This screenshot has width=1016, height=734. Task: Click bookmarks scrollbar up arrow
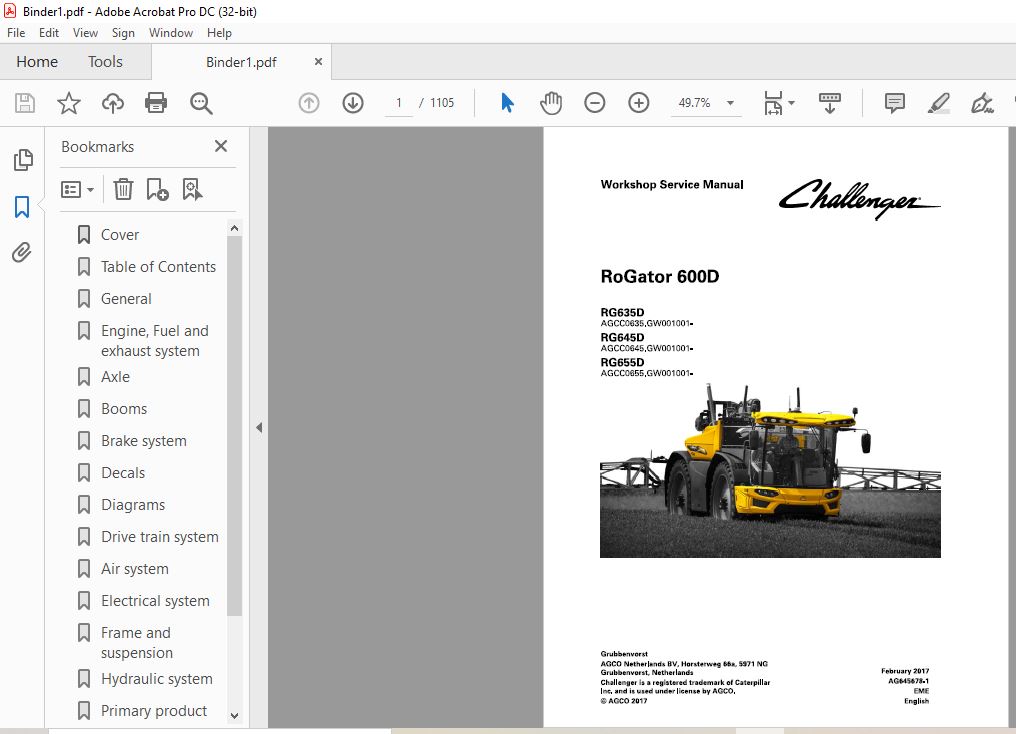(235, 228)
